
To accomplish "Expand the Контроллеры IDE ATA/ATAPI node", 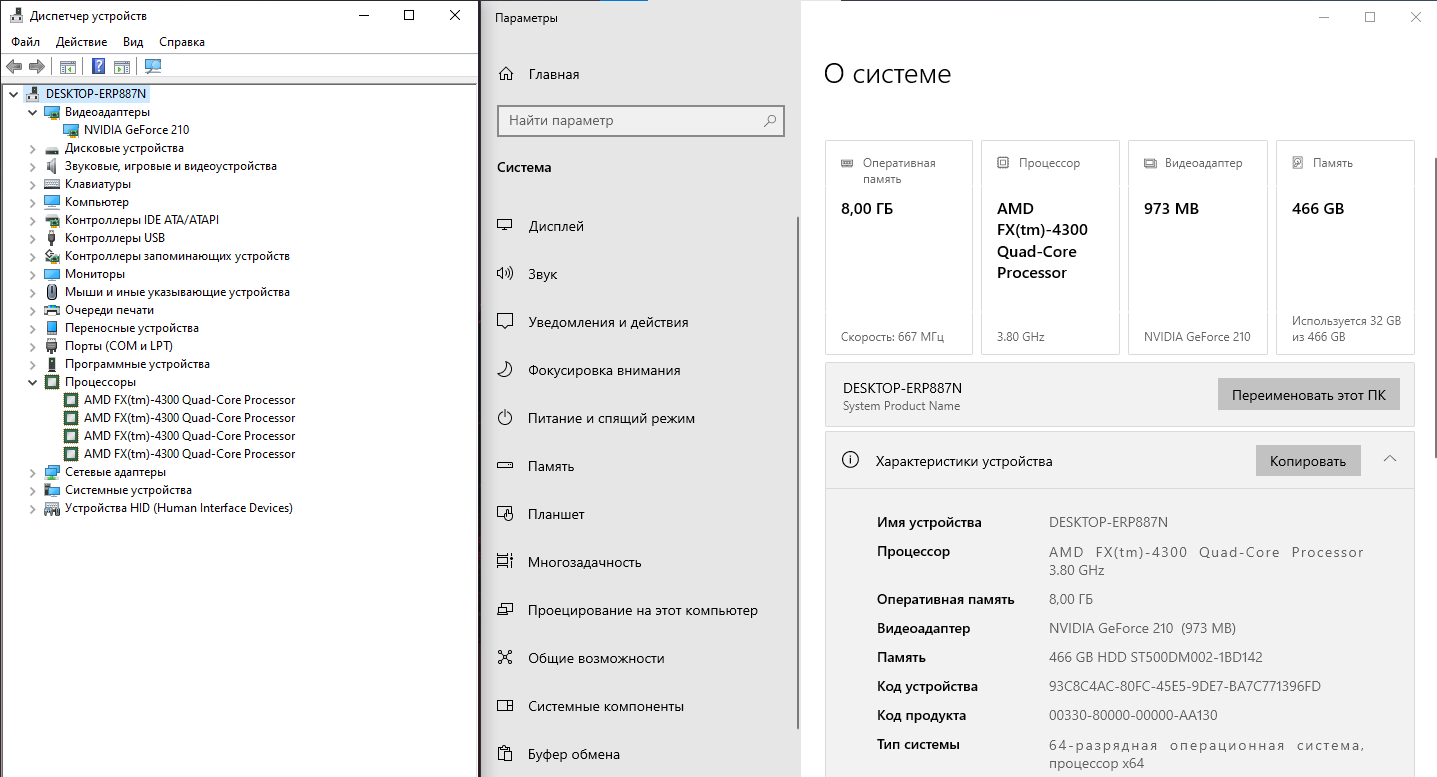I will point(33,220).
